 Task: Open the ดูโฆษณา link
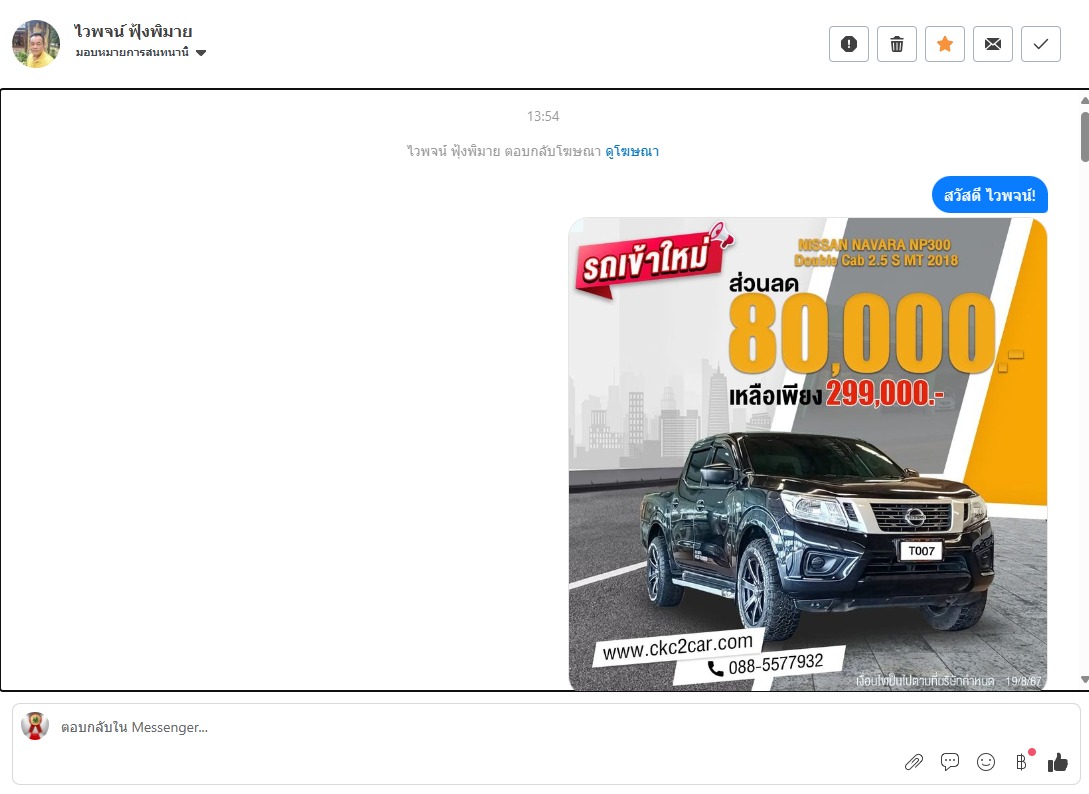(x=632, y=151)
